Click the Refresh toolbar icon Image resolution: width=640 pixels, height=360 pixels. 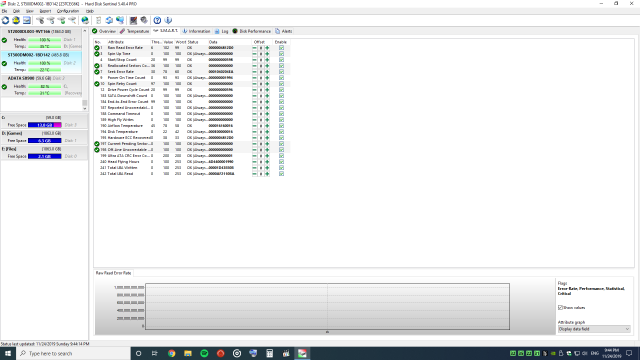point(5,20)
